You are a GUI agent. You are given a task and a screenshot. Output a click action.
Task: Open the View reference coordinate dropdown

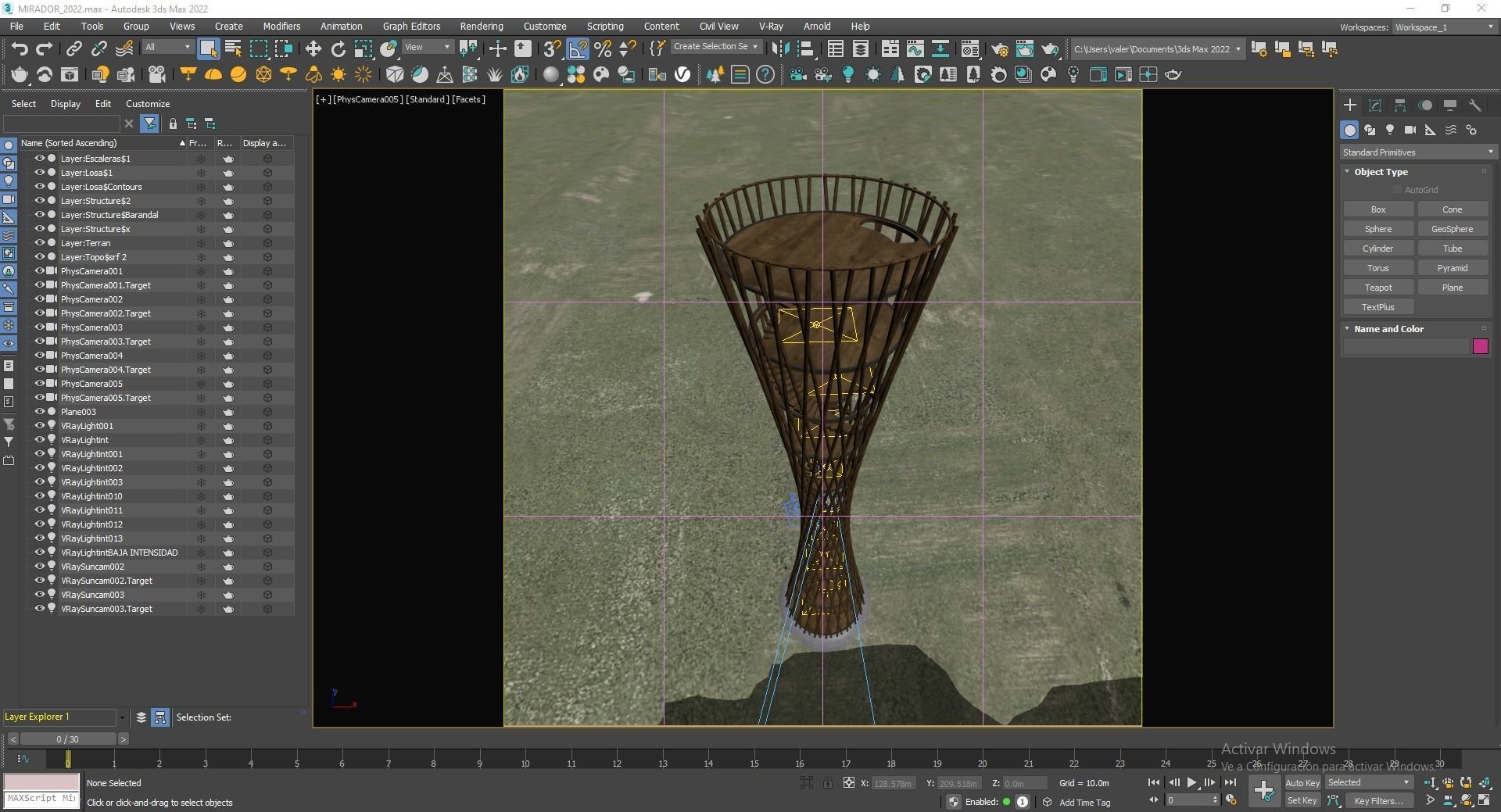coord(427,47)
